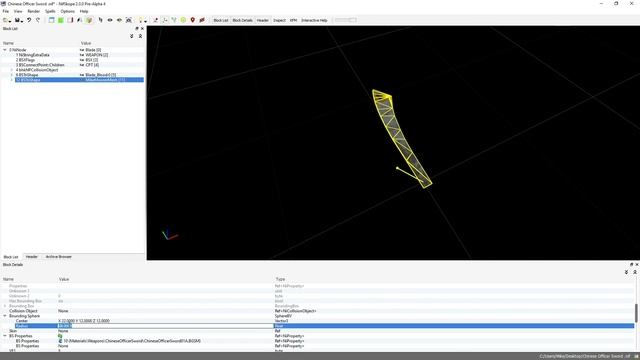Click the Load file icon in toolbar
The width and height of the screenshot is (640, 360).
pos(5,20)
